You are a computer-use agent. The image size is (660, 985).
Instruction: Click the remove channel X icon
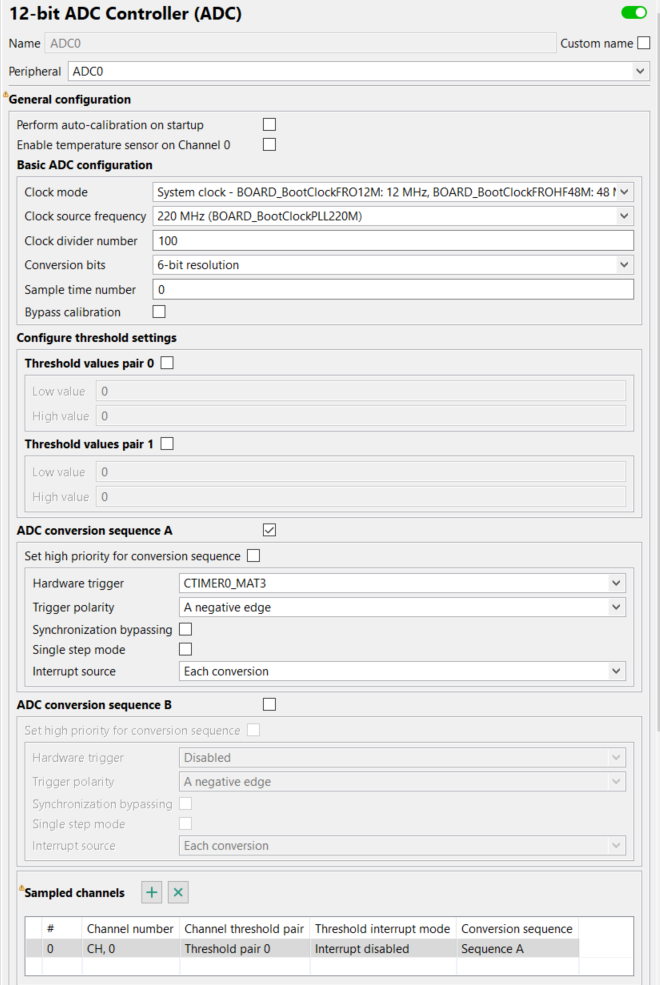click(178, 892)
